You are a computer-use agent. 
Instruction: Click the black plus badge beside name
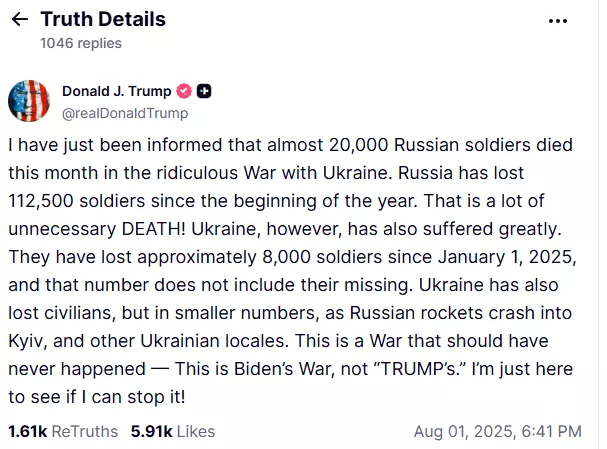point(204,91)
